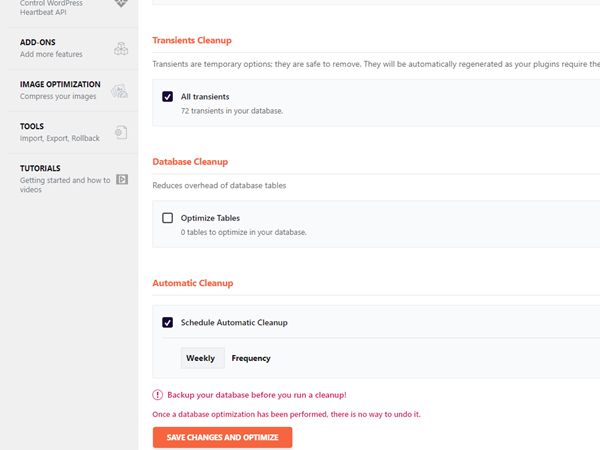Open the TUTORIALS sidebar menu title
The image size is (600, 450).
point(40,168)
